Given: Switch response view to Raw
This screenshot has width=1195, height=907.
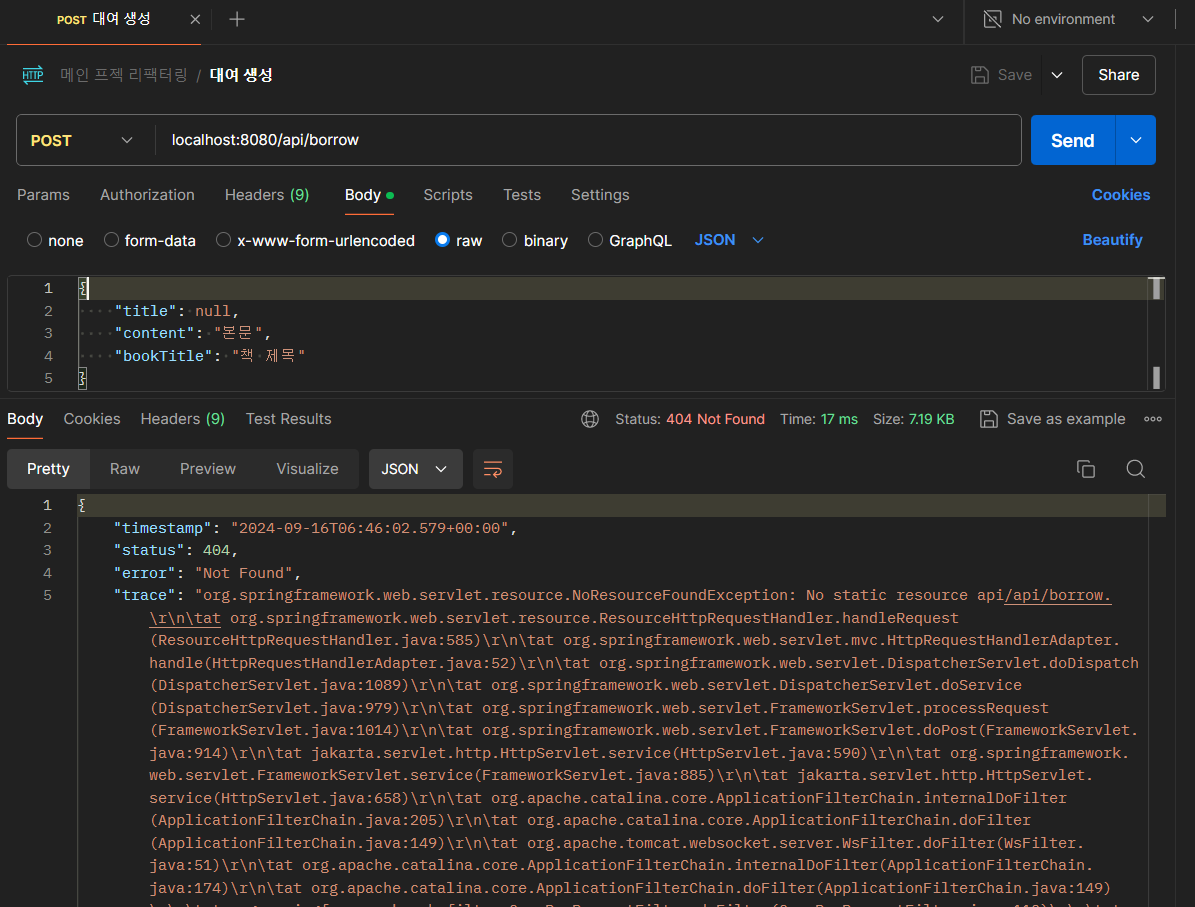Looking at the screenshot, I should tap(125, 469).
